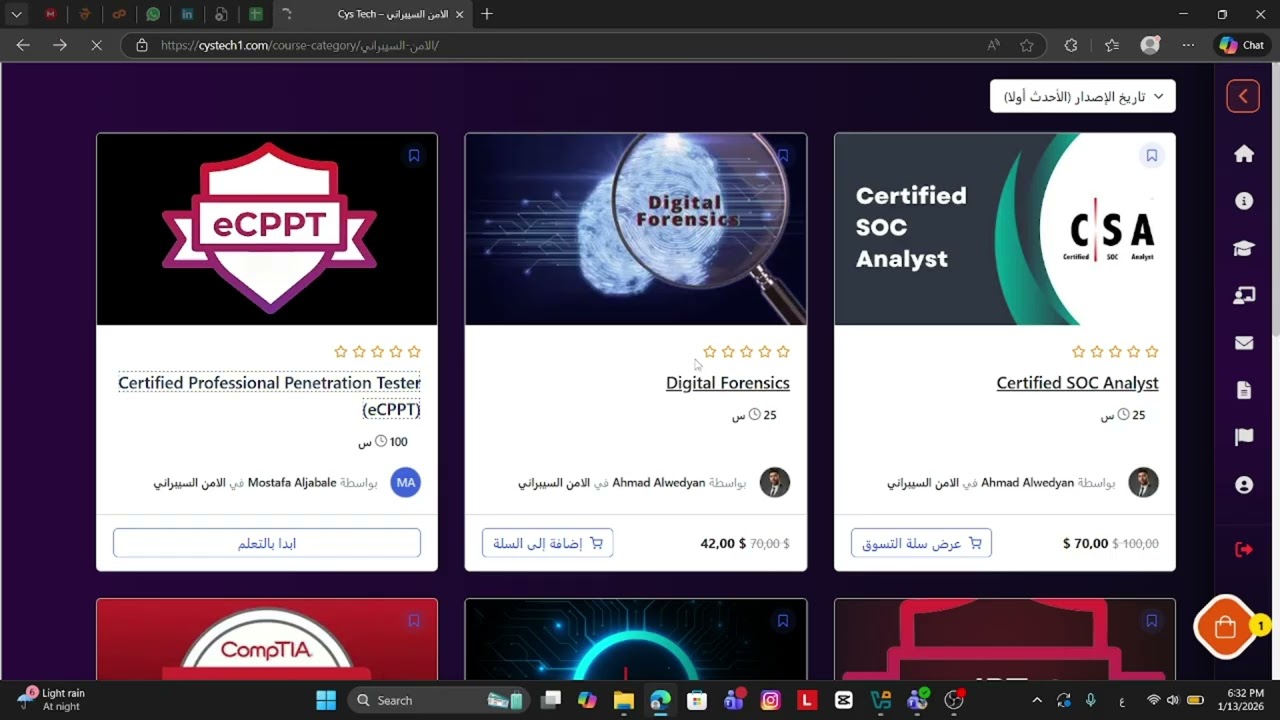1280x720 pixels.
Task: Open the Certified SOC Analyst title link
Action: point(1077,383)
